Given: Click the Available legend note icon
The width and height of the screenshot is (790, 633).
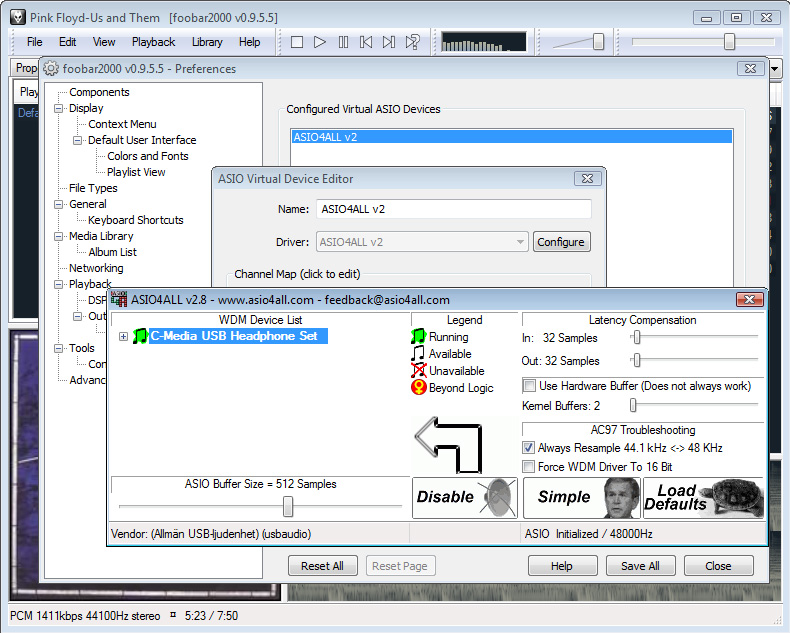Looking at the screenshot, I should pyautogui.click(x=418, y=353).
